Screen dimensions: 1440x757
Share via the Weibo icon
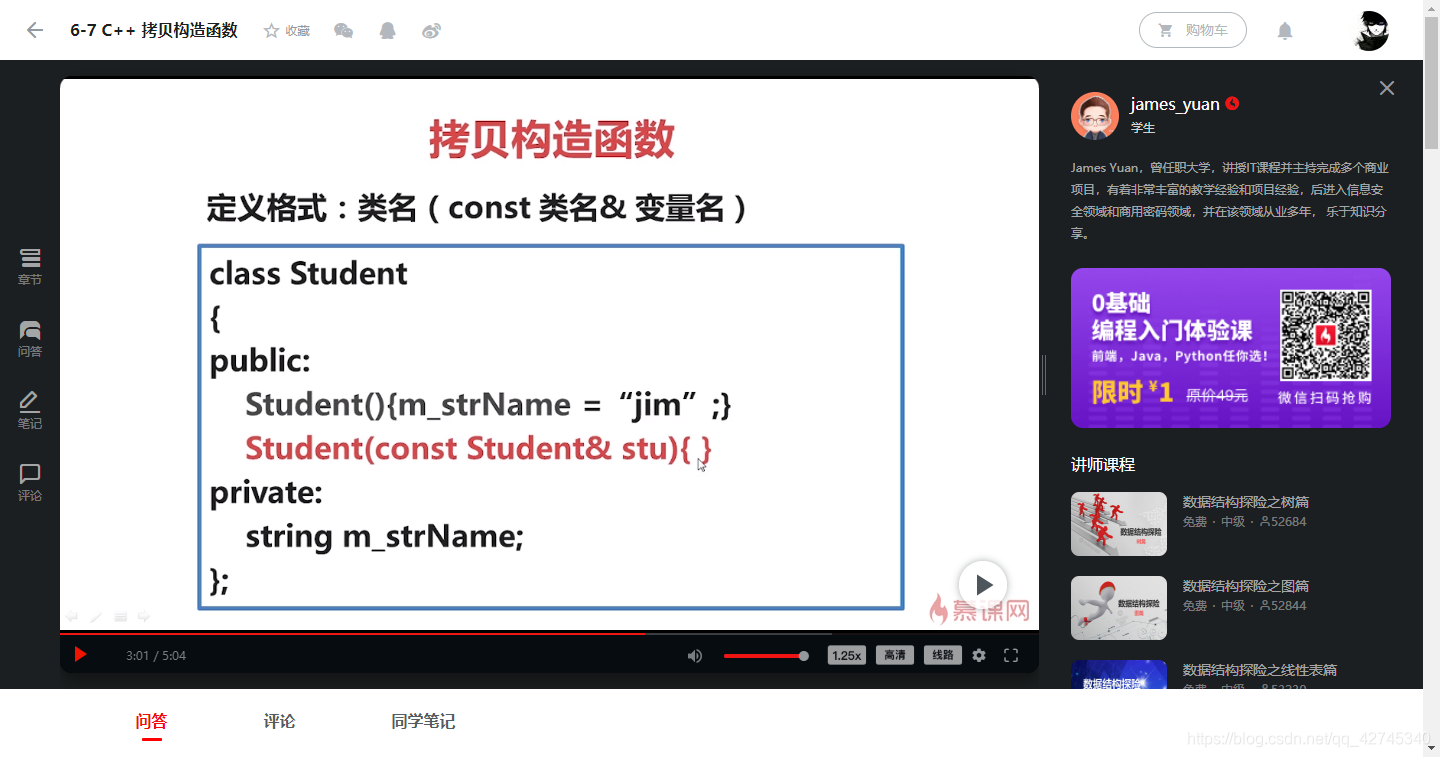[x=431, y=31]
